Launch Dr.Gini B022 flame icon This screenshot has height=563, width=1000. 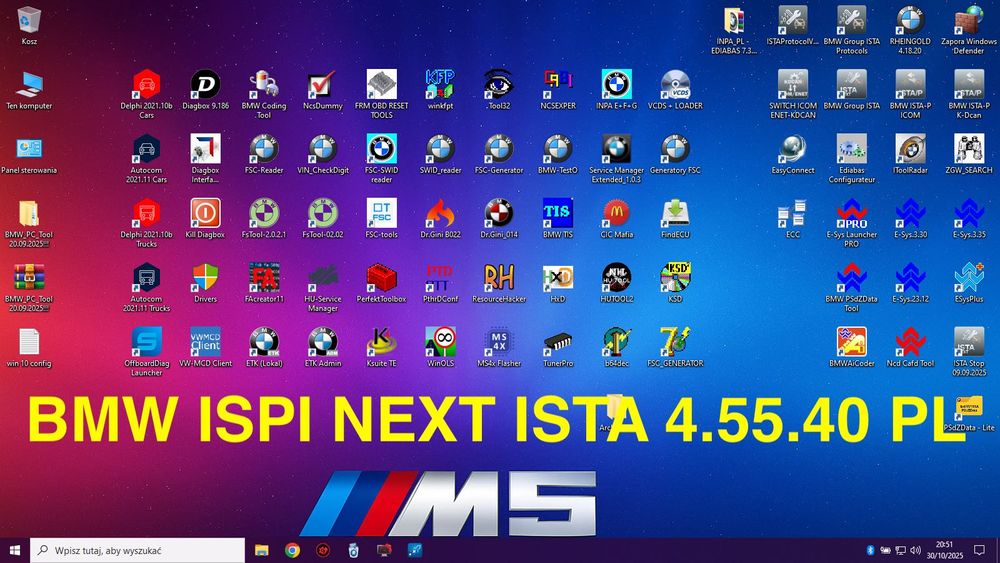tap(440, 213)
